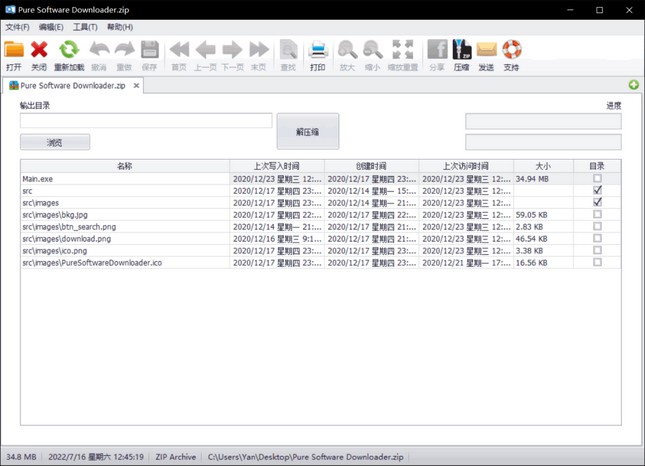Viewport: 645px width, 466px height.
Task: Print using the 打印 printer icon
Action: [318, 50]
